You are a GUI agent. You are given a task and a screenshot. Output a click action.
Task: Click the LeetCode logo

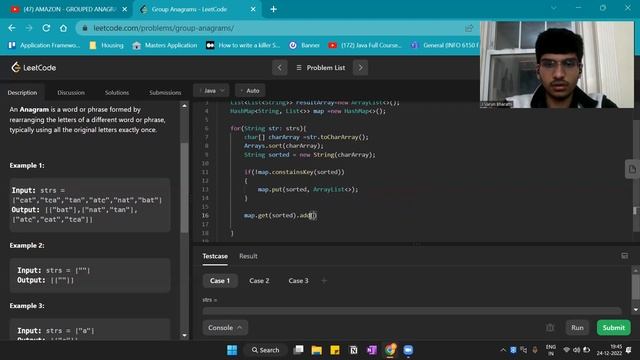tap(34, 68)
